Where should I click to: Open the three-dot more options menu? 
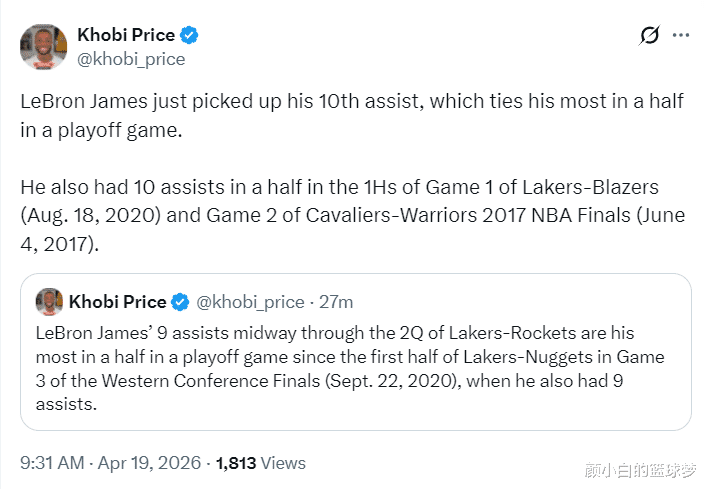681,35
